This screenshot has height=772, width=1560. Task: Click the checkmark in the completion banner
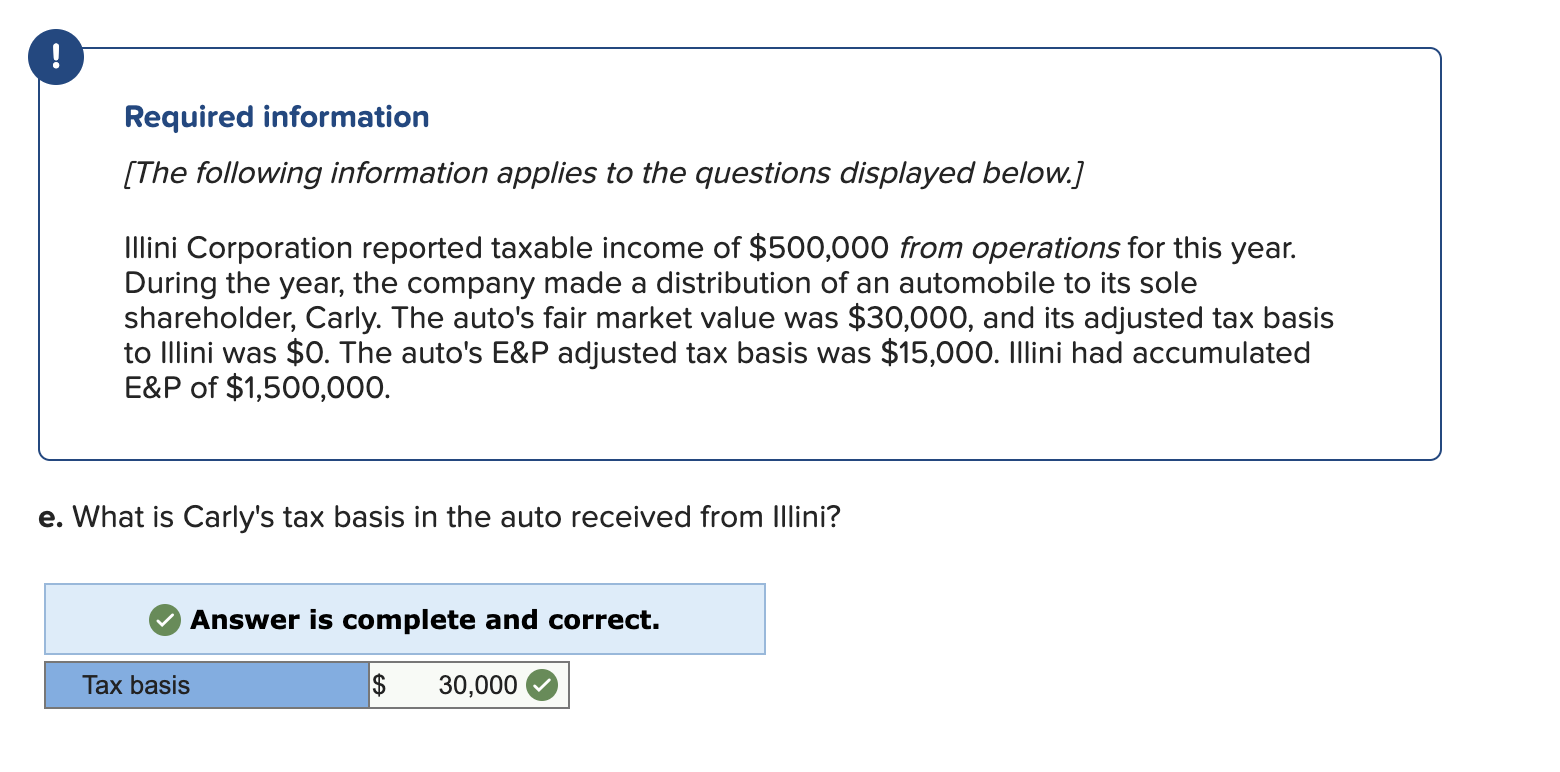(164, 620)
